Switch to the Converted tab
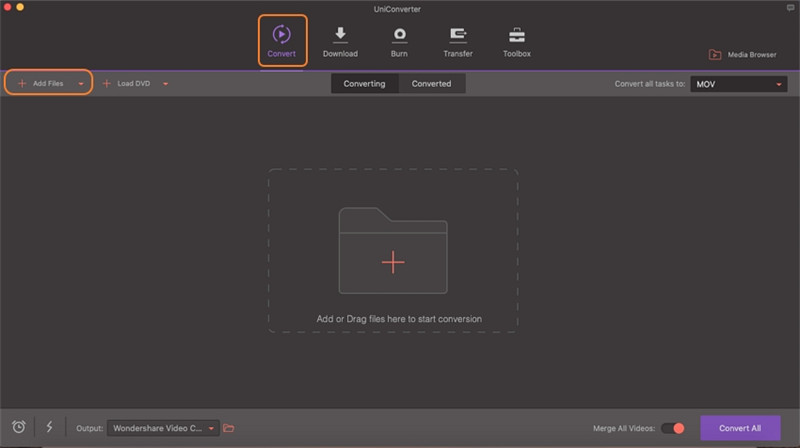The image size is (800, 448). point(432,84)
